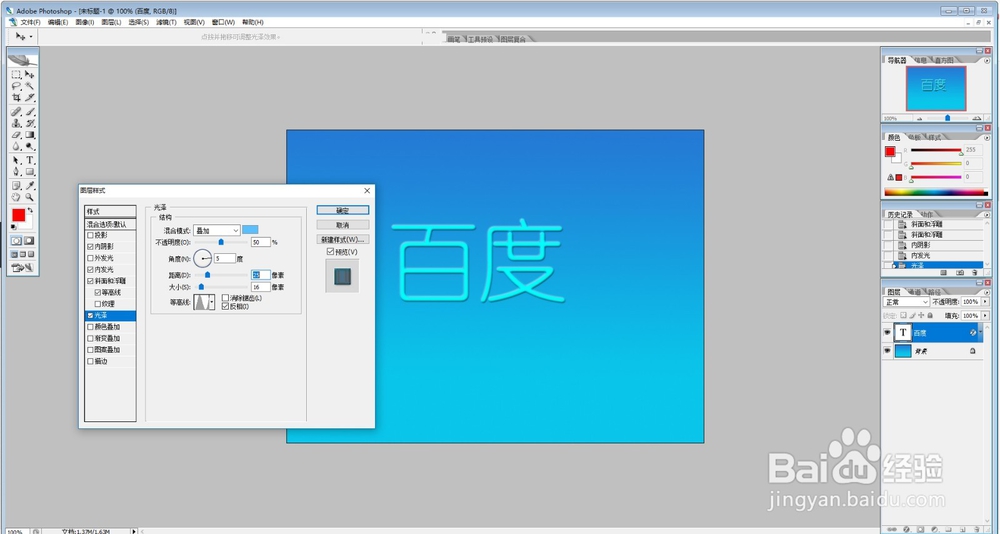Image resolution: width=1000 pixels, height=534 pixels.
Task: Swap foreground and background colors
Action: (x=30, y=210)
